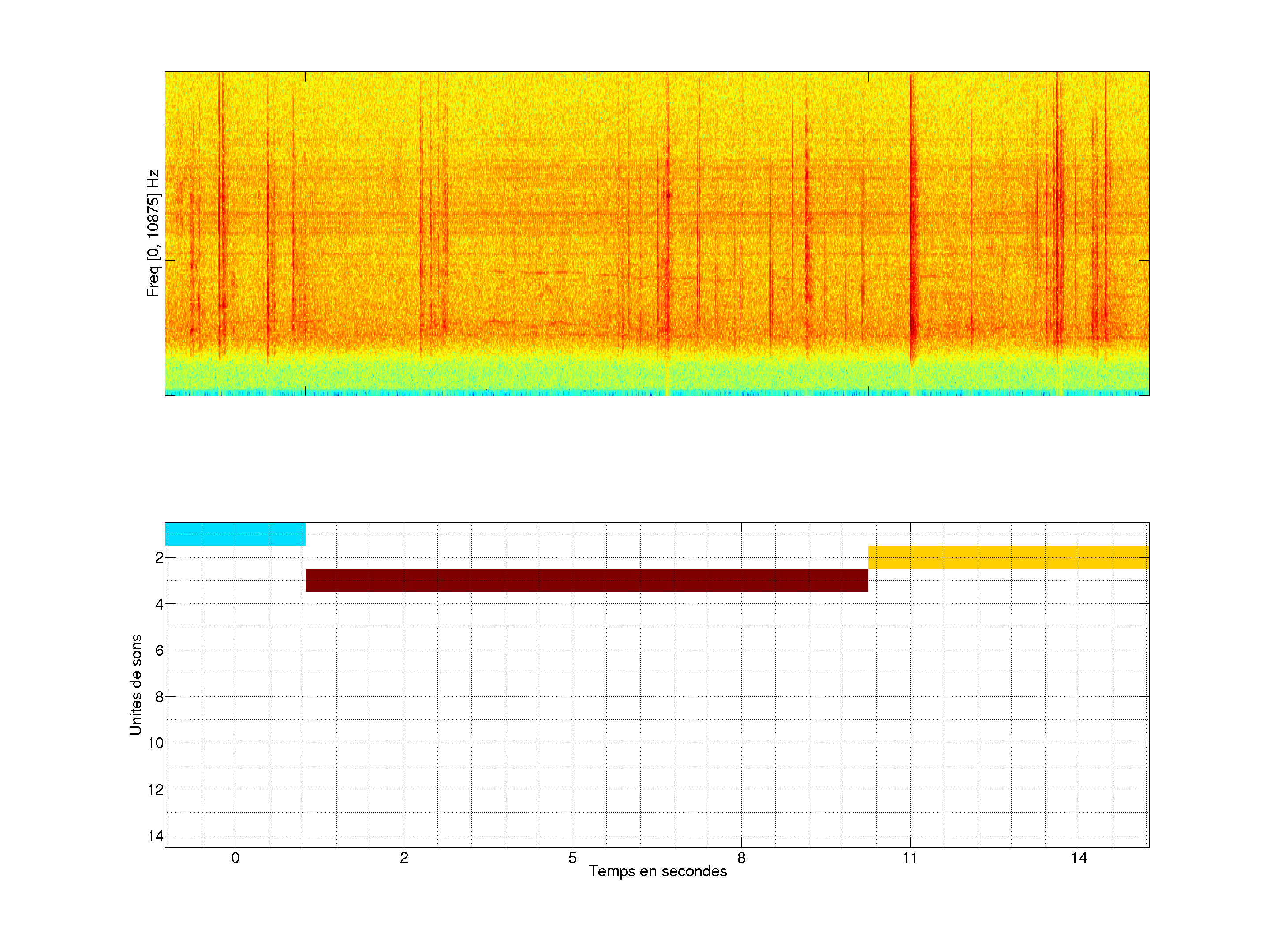This screenshot has height=952, width=1270.
Task: Click the x-axis tick label 11
Action: (910, 858)
